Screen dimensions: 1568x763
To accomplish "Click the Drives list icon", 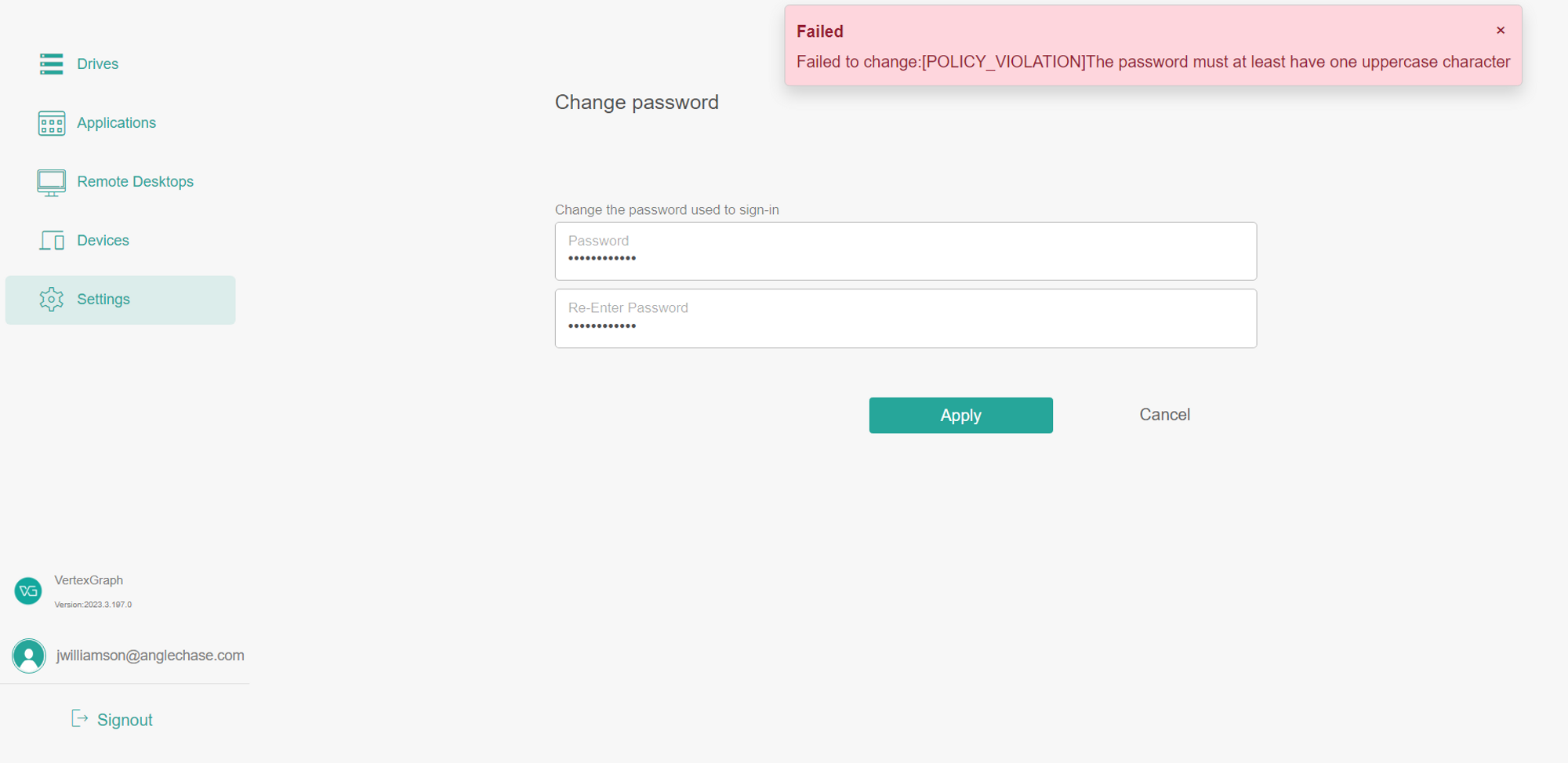I will [52, 64].
